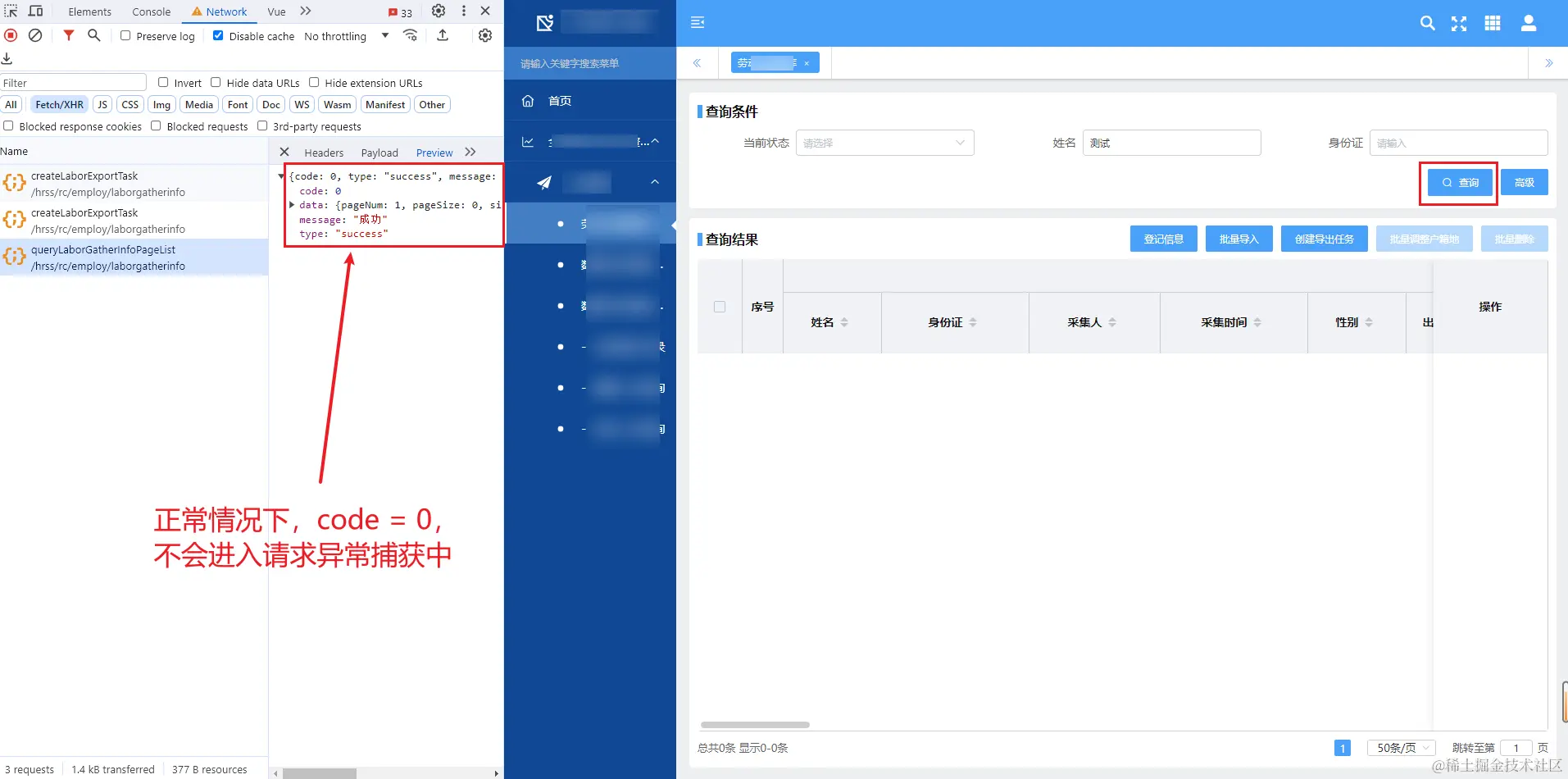Show more request detail tabs chevron
The height and width of the screenshot is (779, 1568).
470,152
